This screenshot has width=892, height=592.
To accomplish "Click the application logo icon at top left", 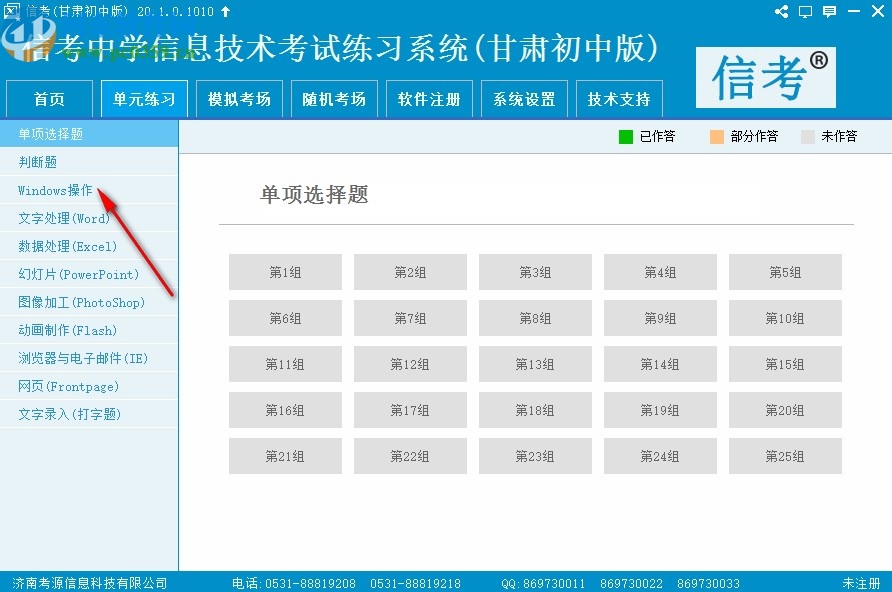I will 13,12.
